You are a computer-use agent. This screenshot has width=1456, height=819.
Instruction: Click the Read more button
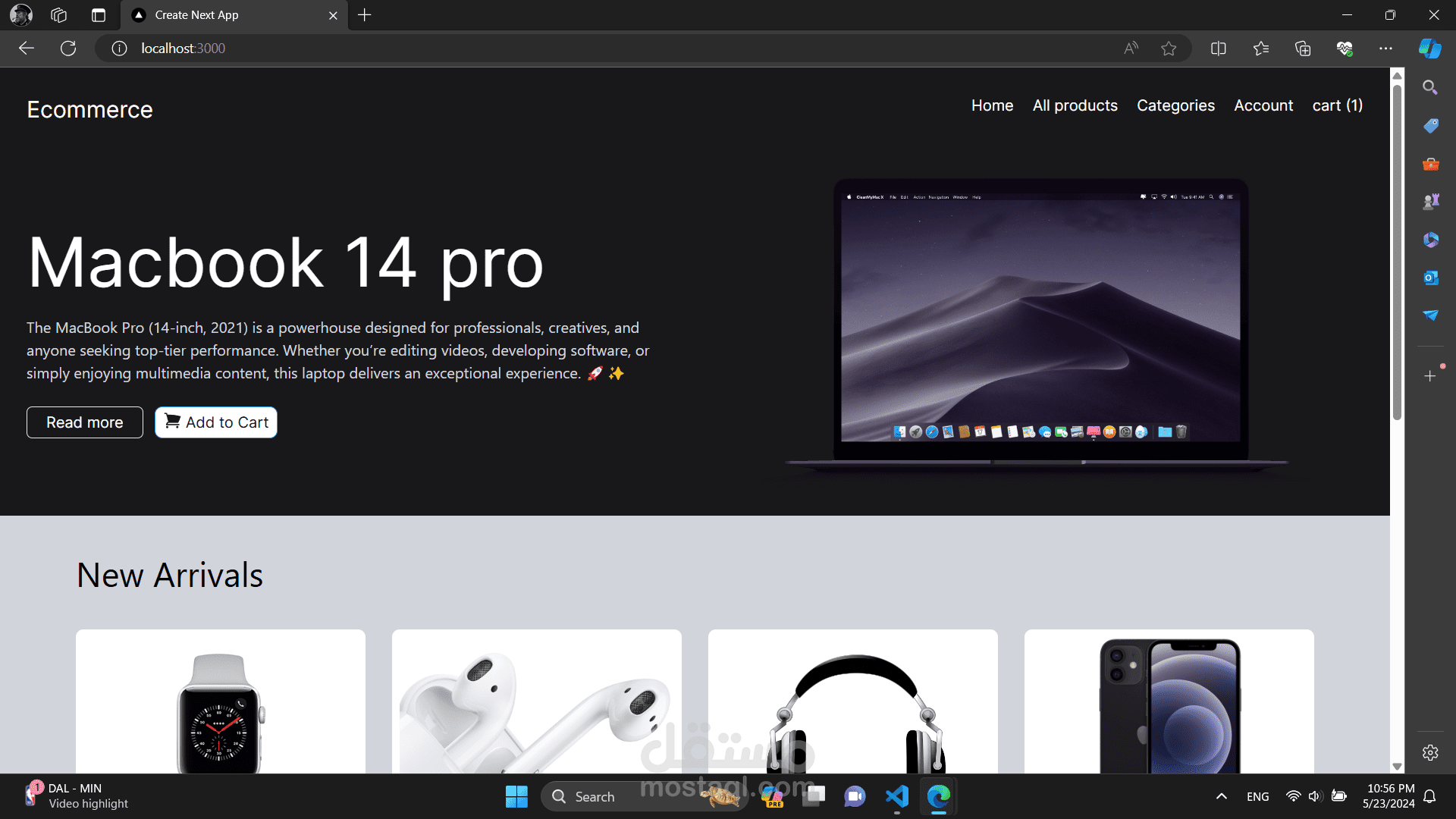84,422
